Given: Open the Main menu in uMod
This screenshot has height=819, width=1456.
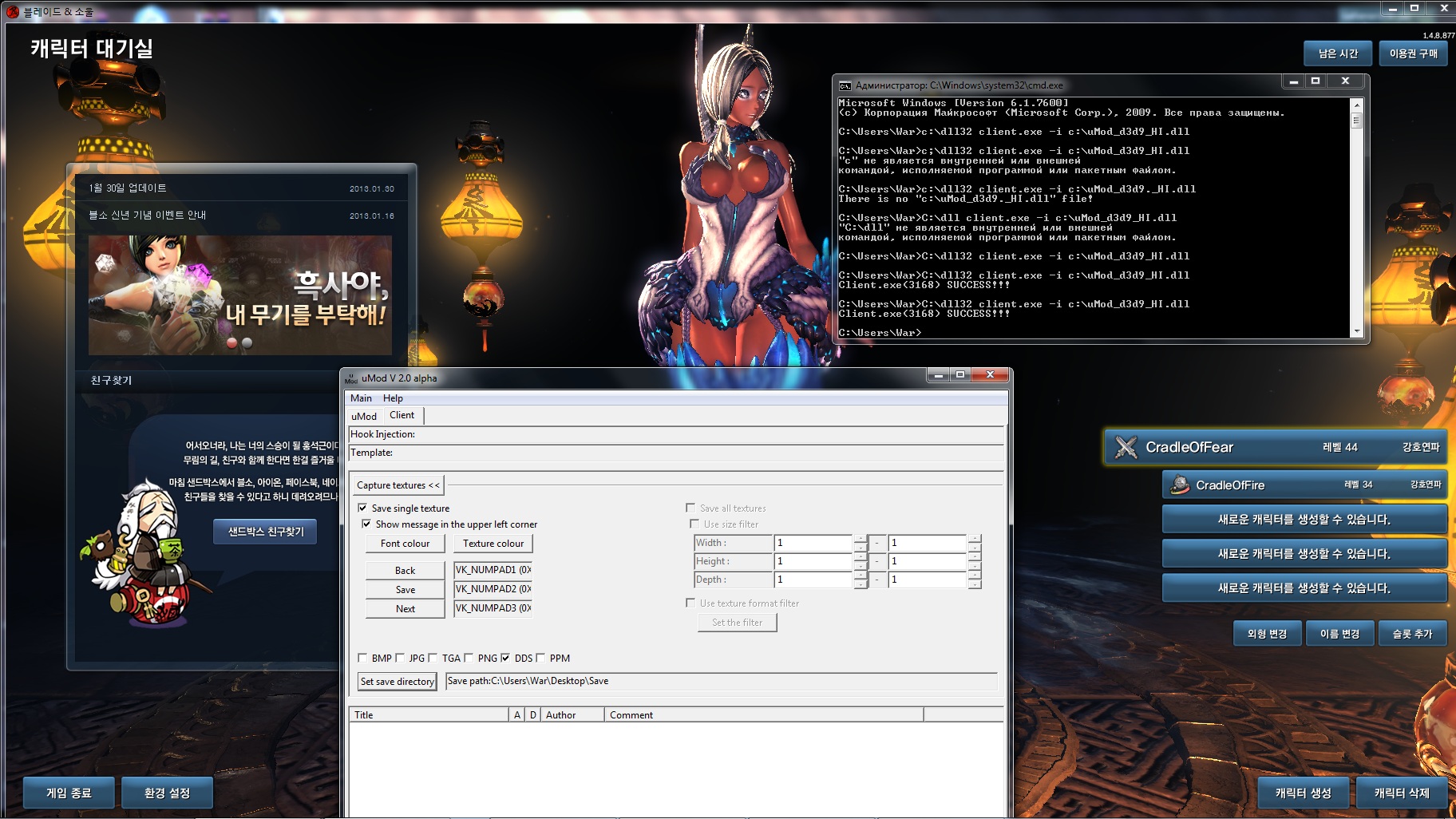Looking at the screenshot, I should (361, 398).
